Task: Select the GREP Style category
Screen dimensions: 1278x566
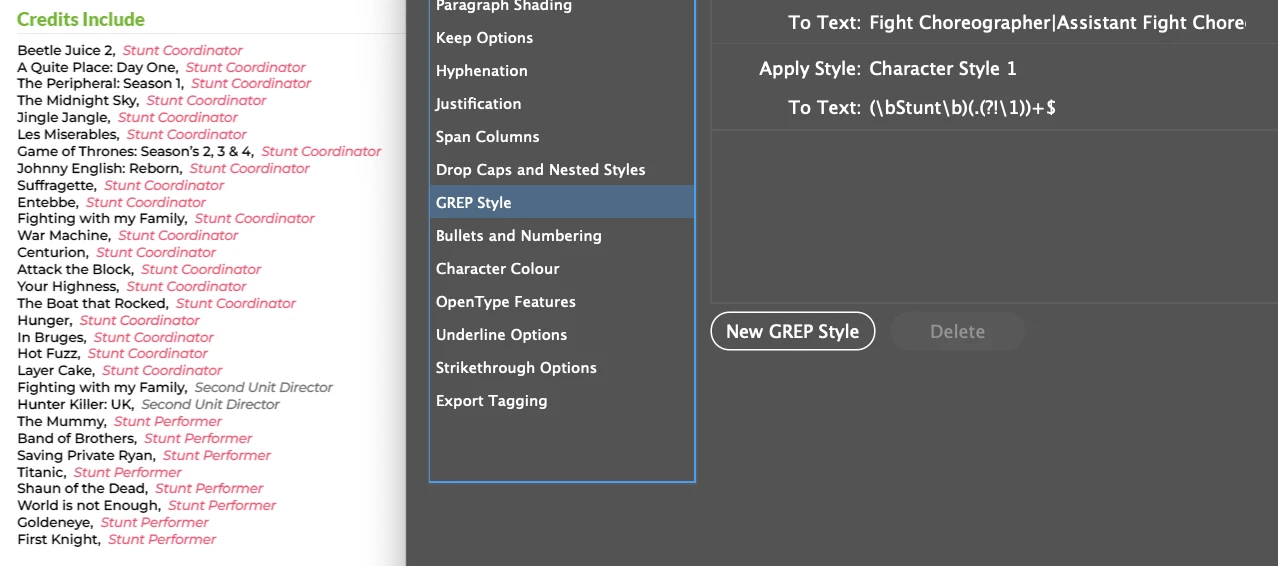Action: click(562, 202)
